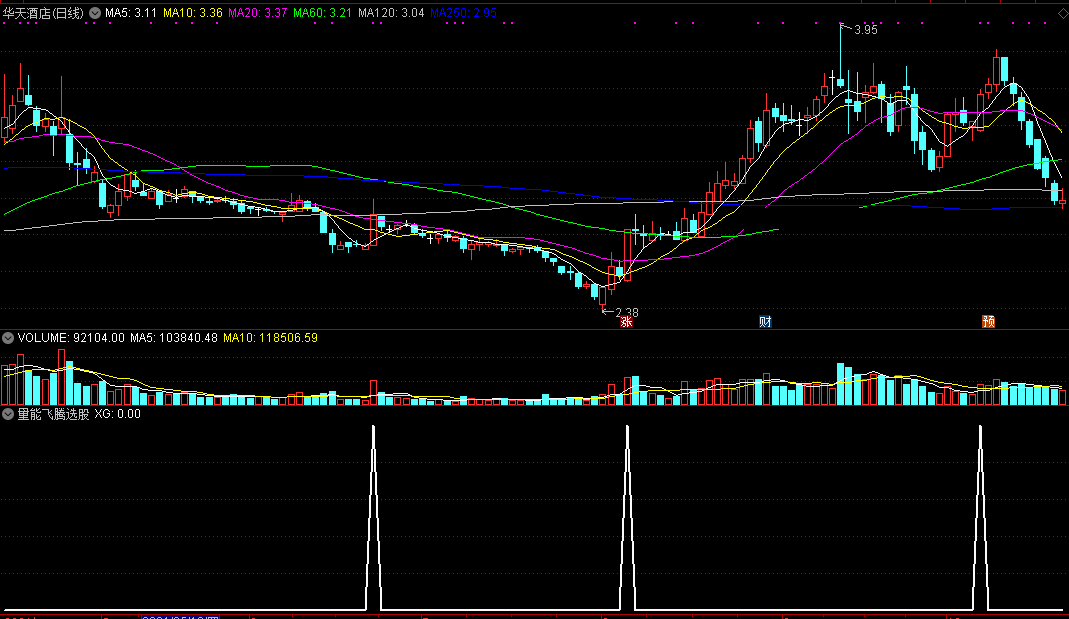Click the 2.38 low price annotation
This screenshot has height=619, width=1069.
coord(627,312)
